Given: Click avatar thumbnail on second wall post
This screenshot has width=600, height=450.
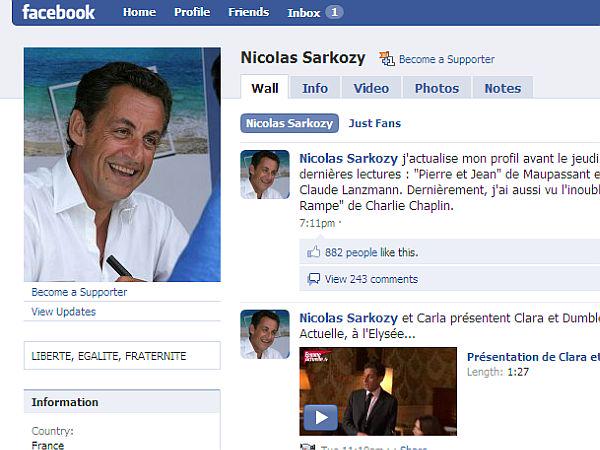Looking at the screenshot, I should 265,334.
